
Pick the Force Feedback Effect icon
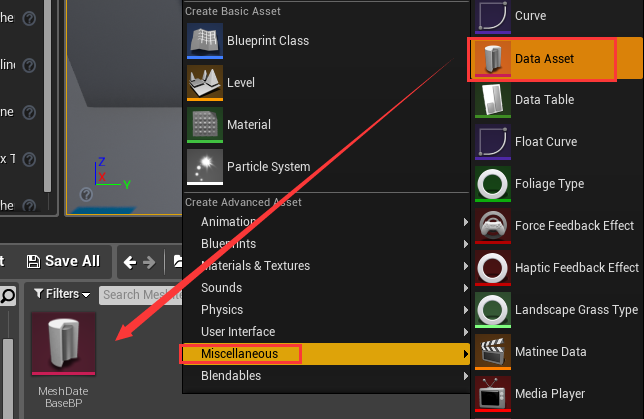coord(493,226)
